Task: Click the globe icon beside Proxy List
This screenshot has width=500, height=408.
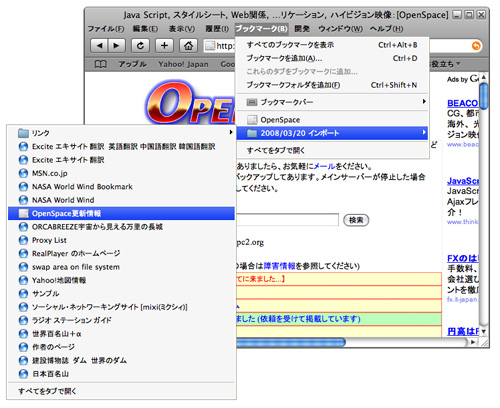Action: click(x=23, y=240)
